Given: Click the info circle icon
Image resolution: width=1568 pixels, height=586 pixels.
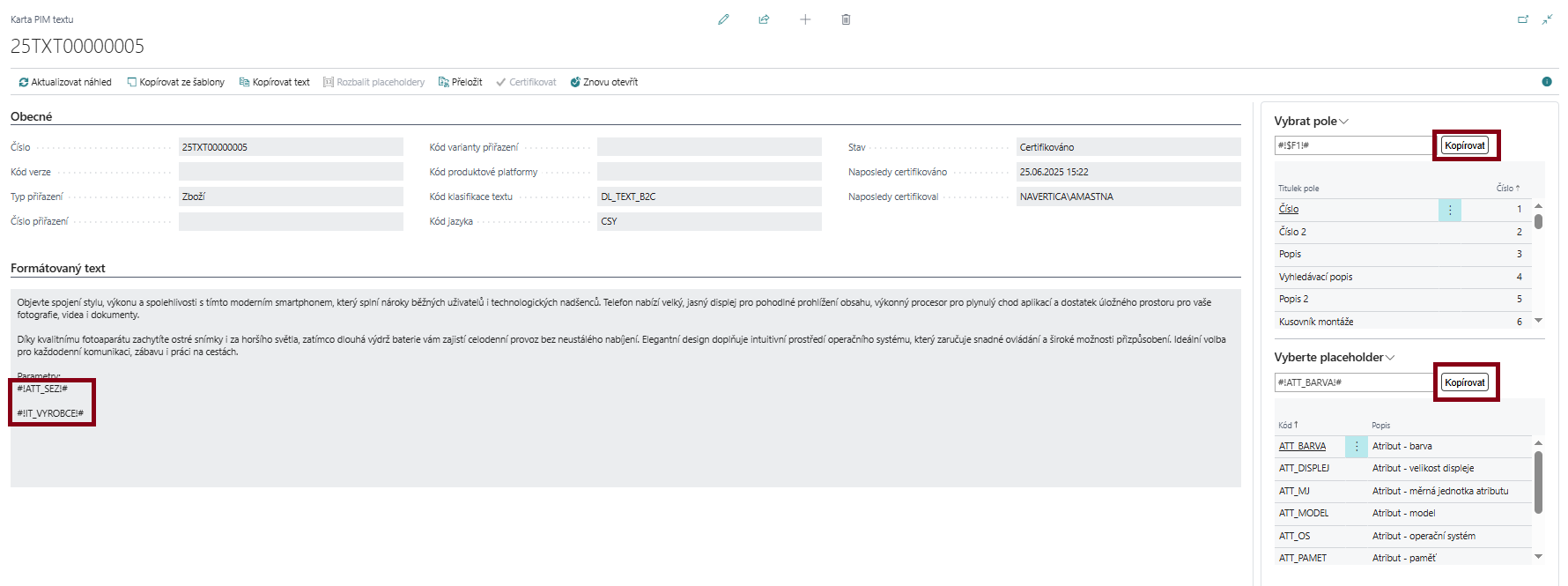Looking at the screenshot, I should tap(1547, 82).
